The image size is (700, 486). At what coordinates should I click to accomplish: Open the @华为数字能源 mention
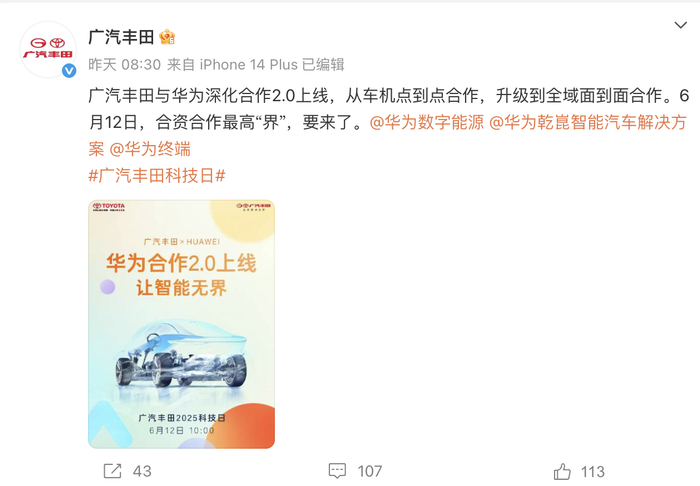coord(426,122)
